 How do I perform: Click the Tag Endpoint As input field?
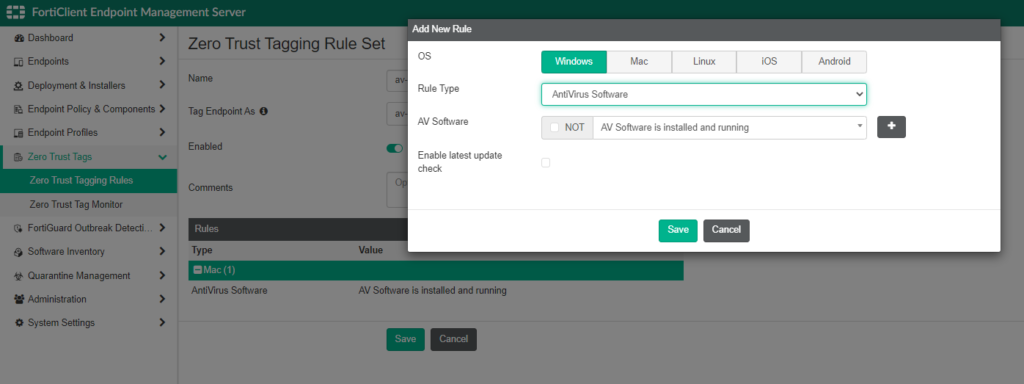point(397,114)
